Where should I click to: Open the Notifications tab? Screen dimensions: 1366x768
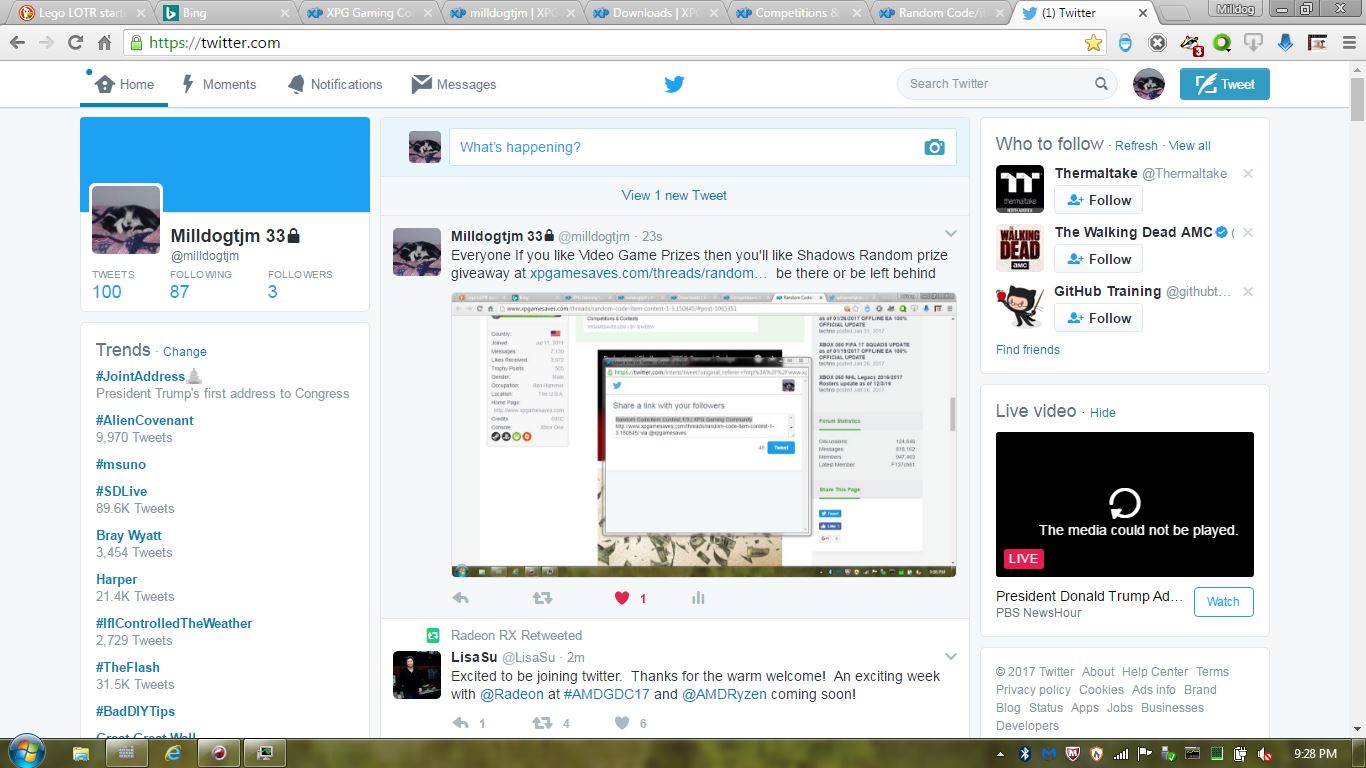coord(335,84)
